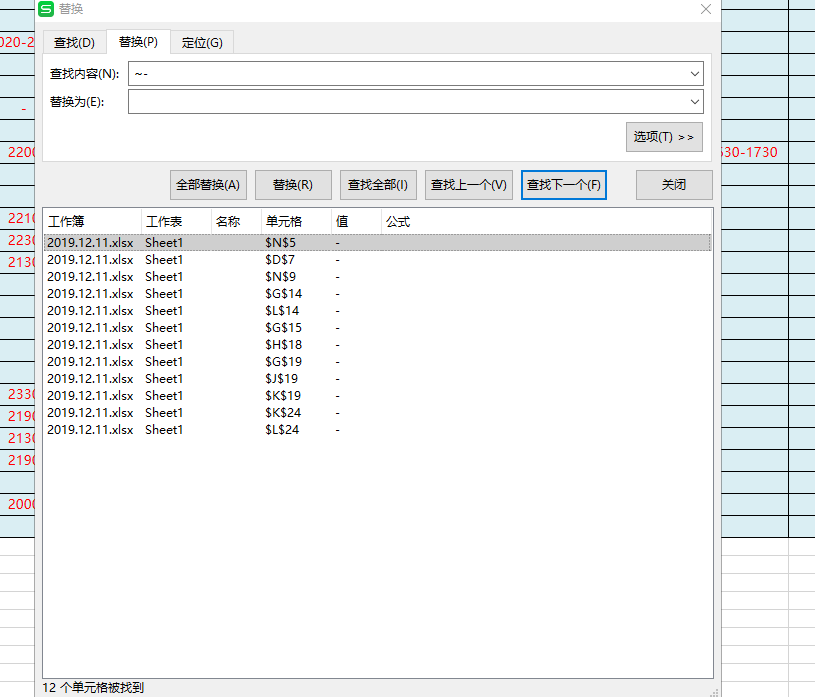815x697 pixels.
Task: Select the result row for $D$7
Action: tap(378, 260)
